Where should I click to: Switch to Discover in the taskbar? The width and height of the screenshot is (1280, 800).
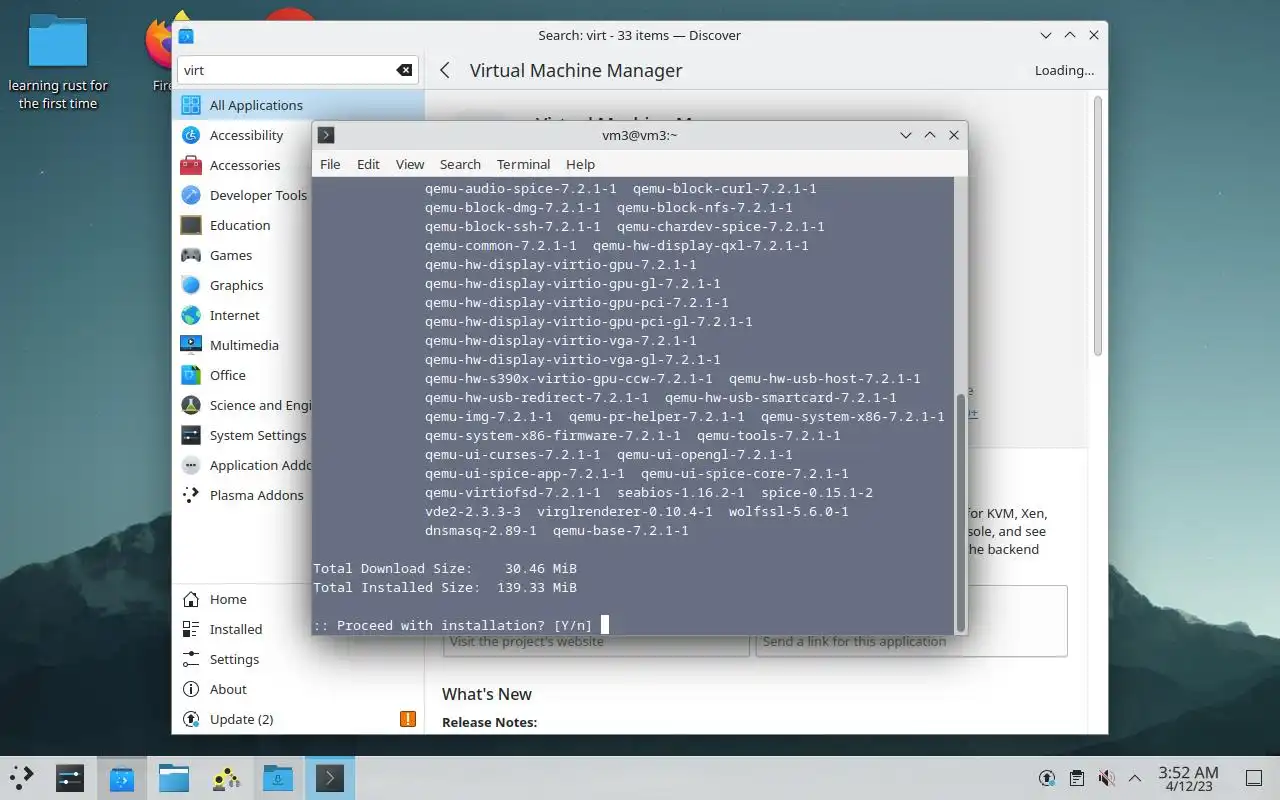click(x=122, y=777)
